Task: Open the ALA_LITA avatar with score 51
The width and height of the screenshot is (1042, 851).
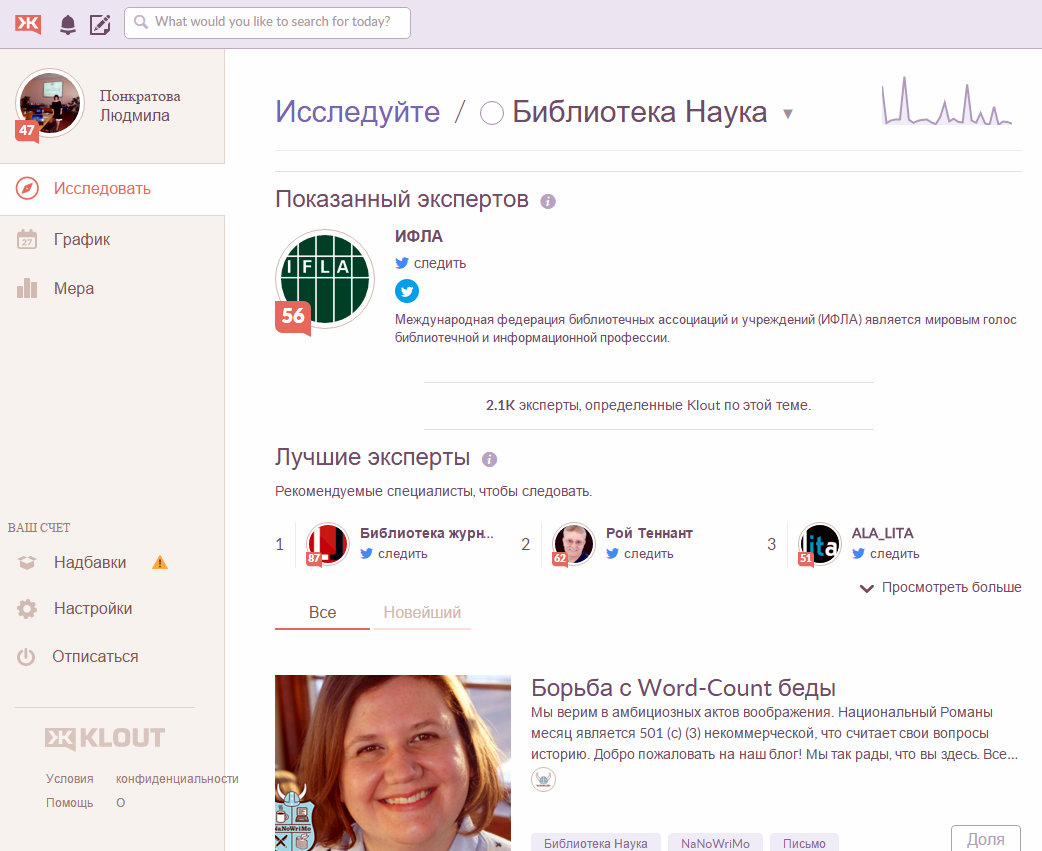Action: [819, 544]
